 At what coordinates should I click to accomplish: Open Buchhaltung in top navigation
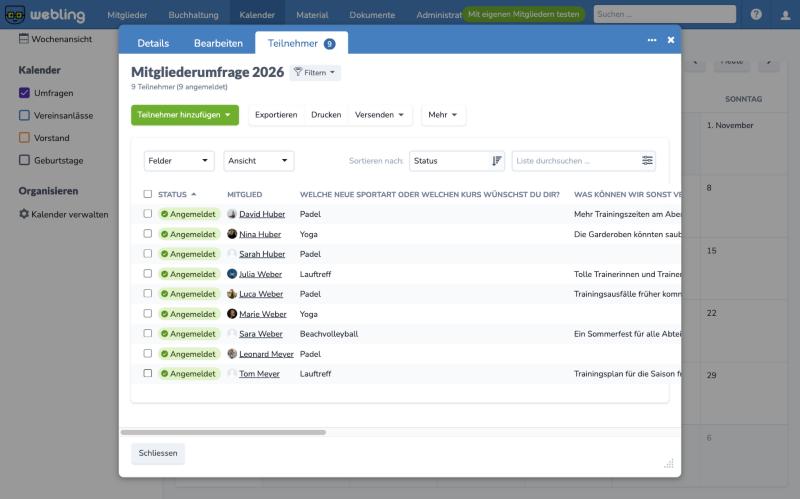(x=193, y=15)
